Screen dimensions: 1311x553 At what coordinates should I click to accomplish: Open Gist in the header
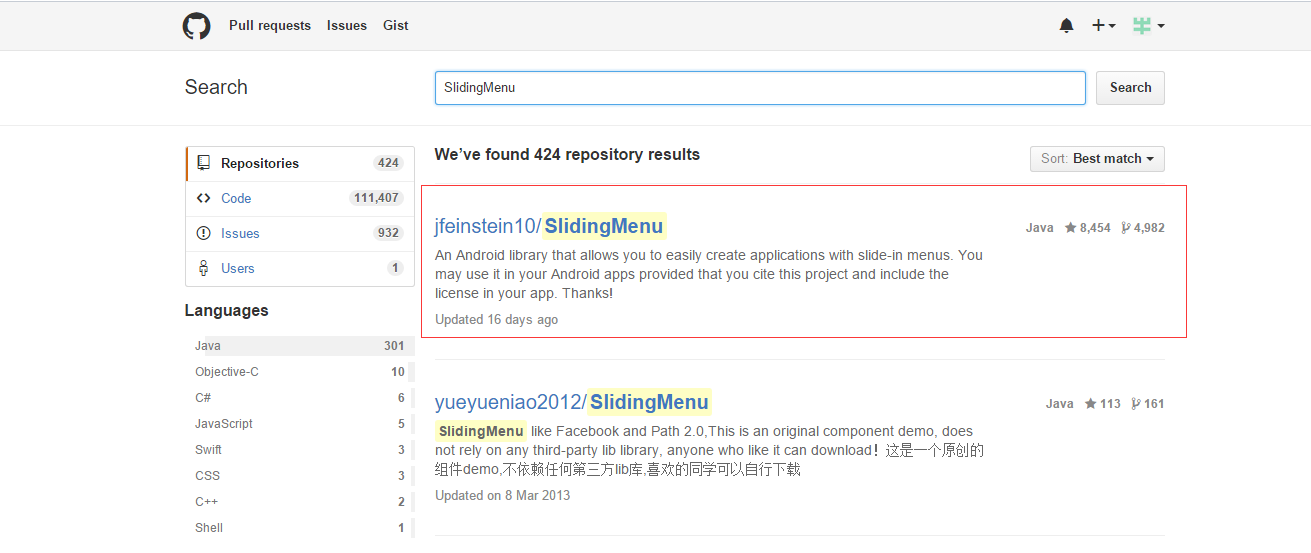pyautogui.click(x=396, y=26)
